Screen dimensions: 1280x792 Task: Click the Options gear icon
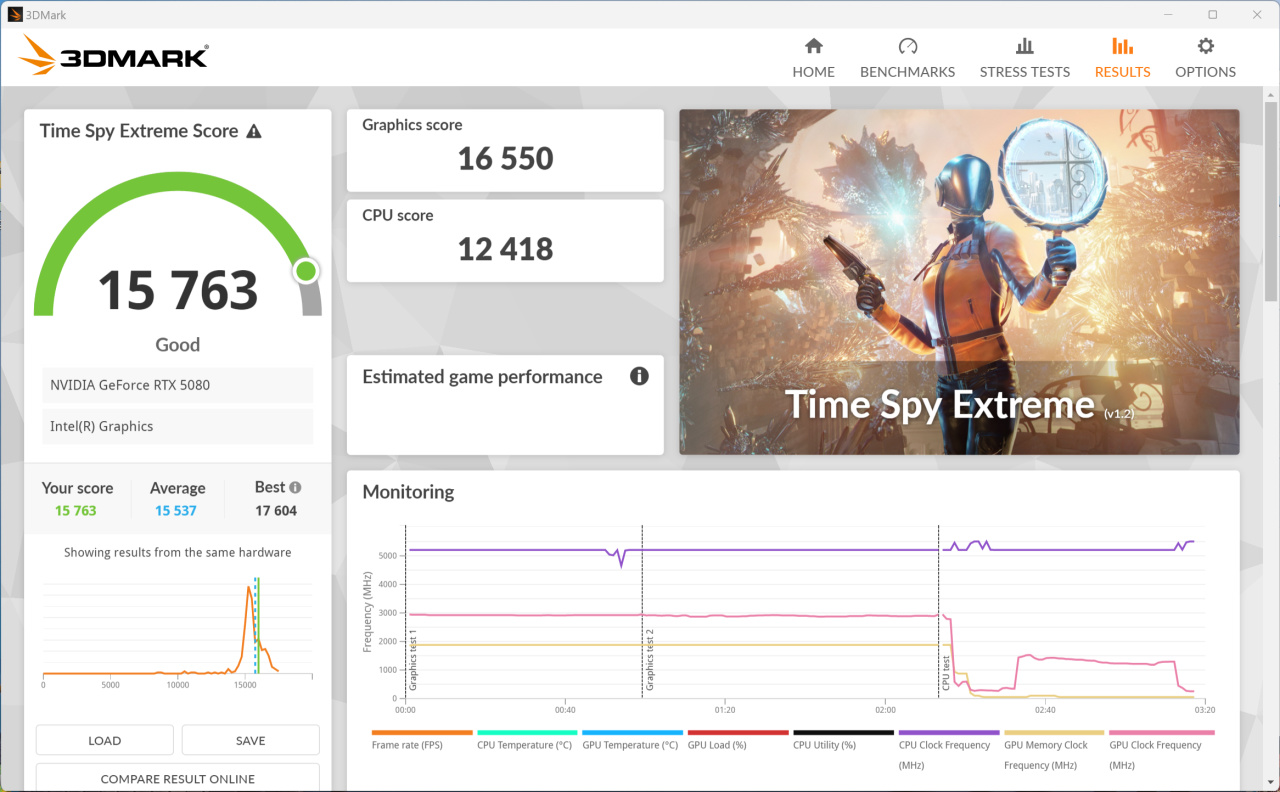point(1205,46)
